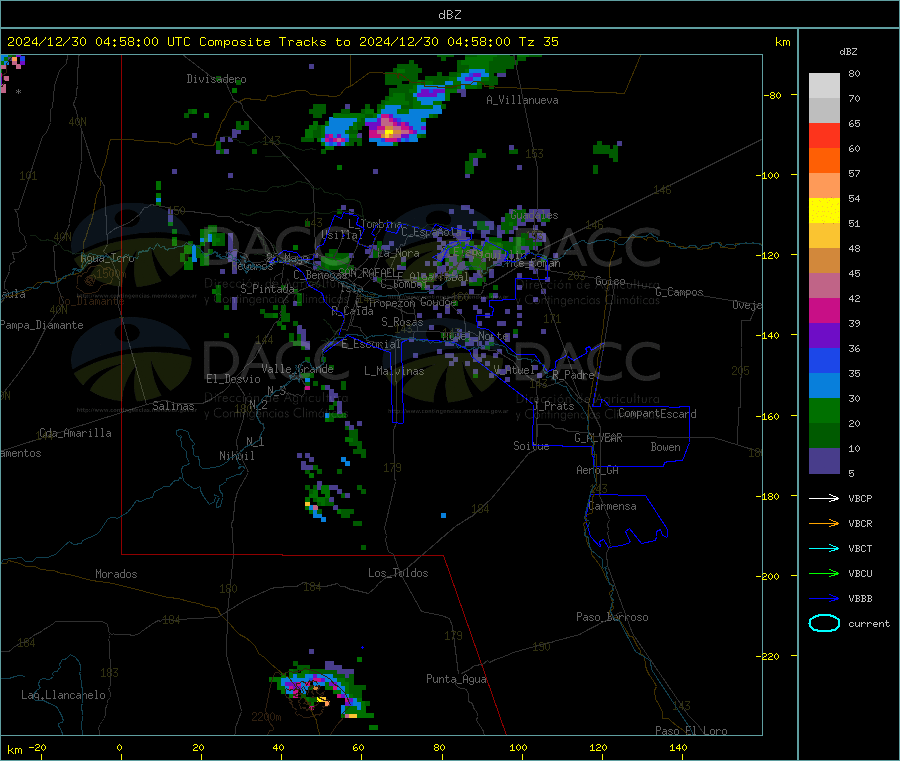
Task: Click the 'Paso_El_Loro' map label
Action: coord(691,731)
